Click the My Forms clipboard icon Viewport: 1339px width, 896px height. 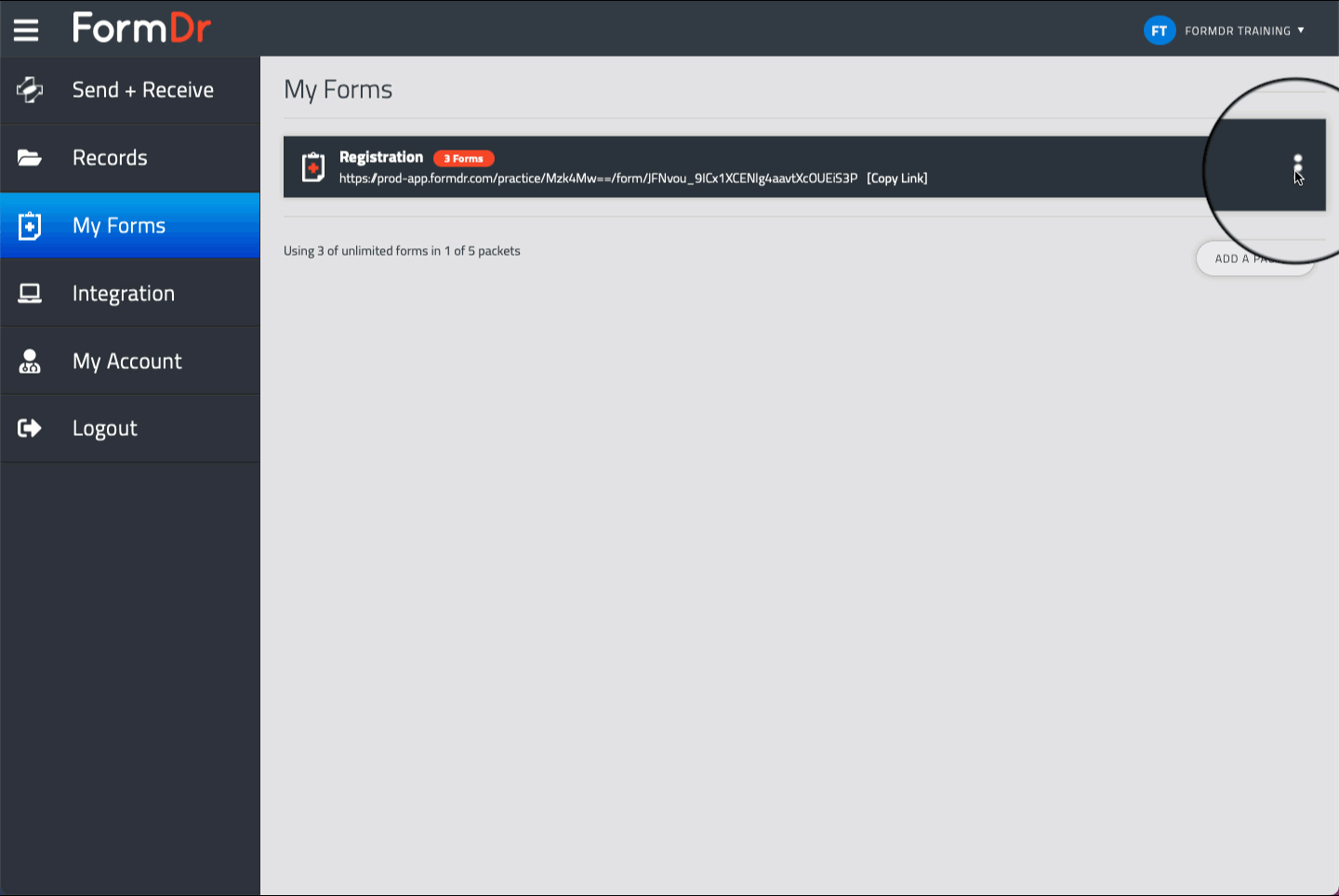coord(30,226)
